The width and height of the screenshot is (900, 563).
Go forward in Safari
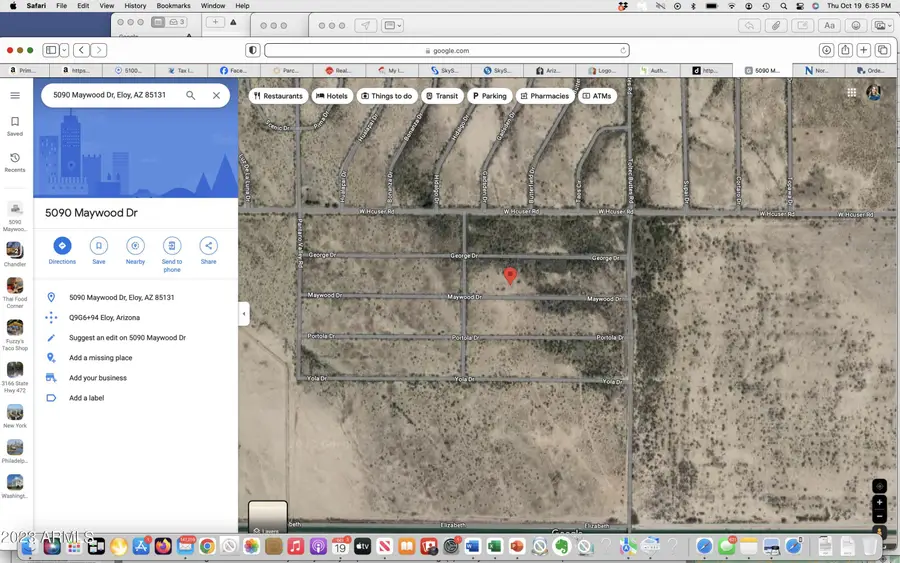(x=99, y=50)
